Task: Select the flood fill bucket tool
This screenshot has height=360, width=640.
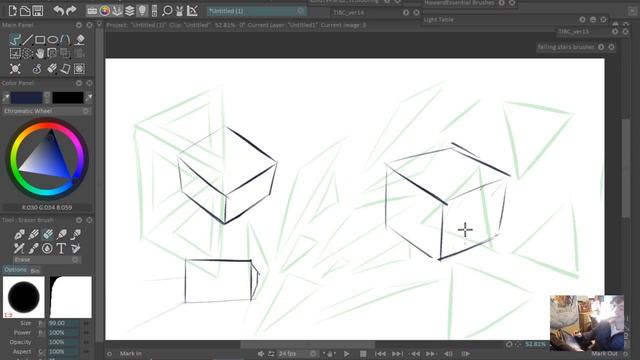Action: [x=80, y=40]
